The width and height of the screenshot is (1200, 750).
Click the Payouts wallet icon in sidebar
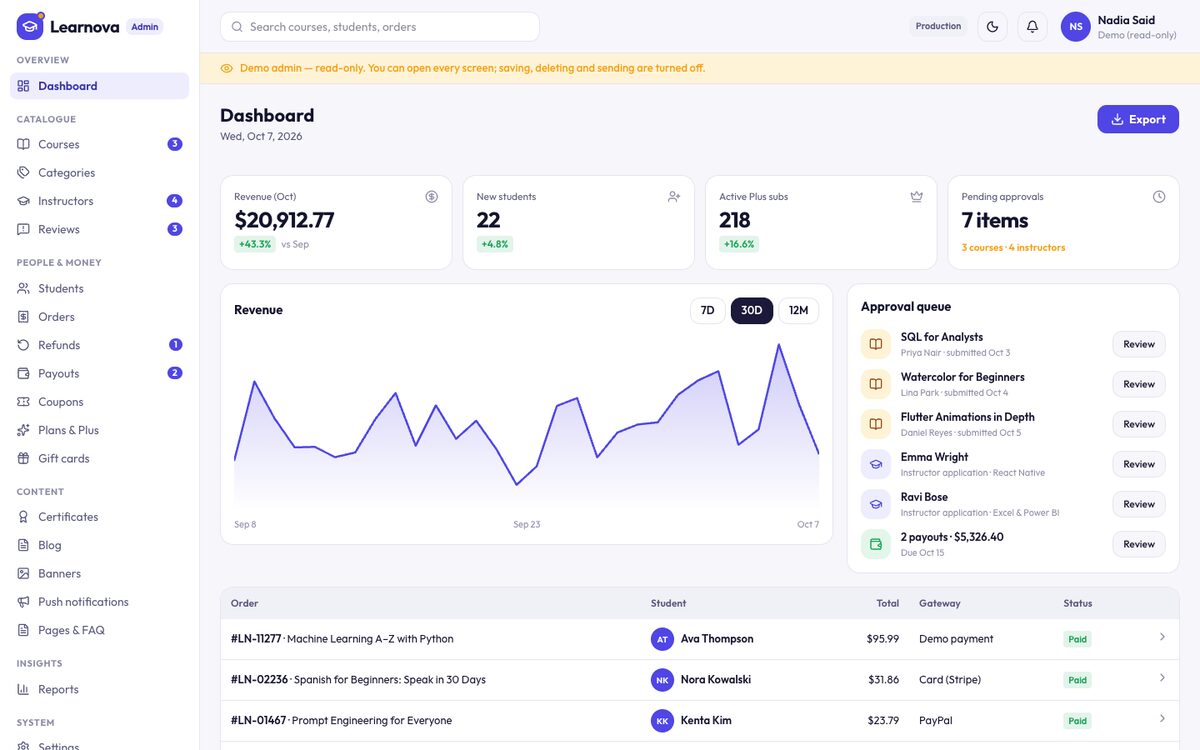[x=24, y=373]
